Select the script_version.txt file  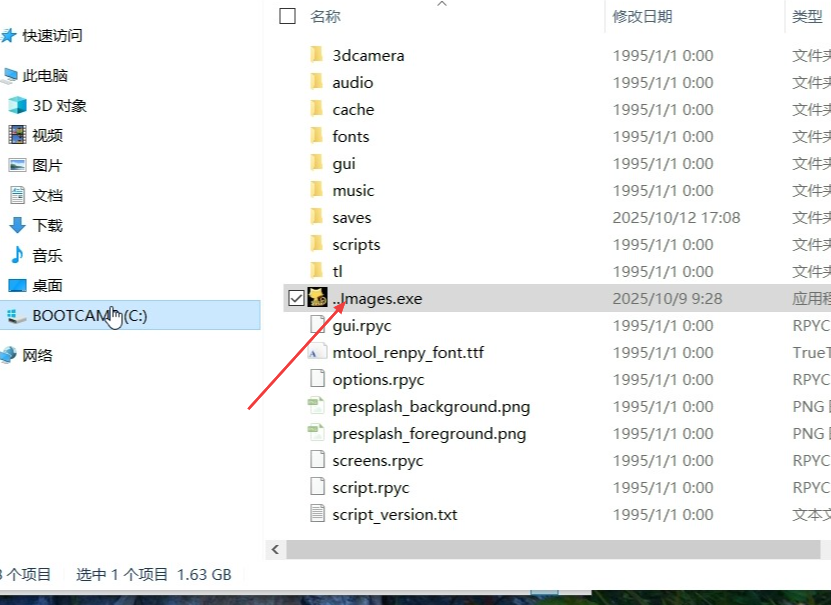(x=394, y=514)
